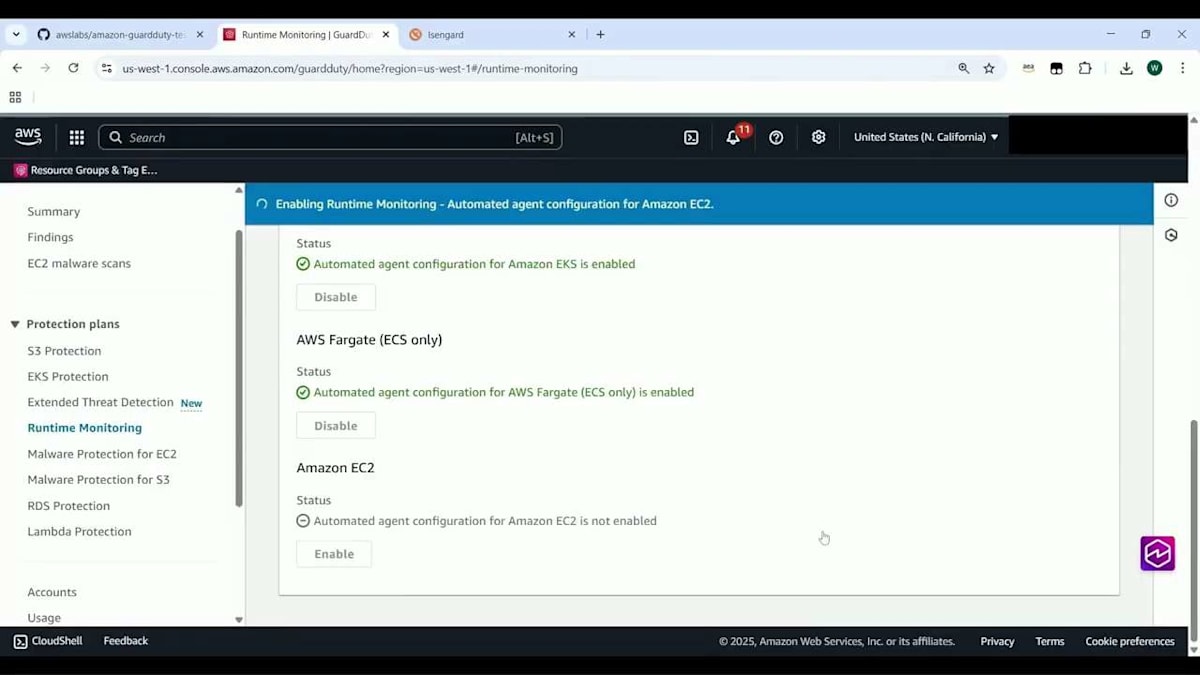Click the AWS Search field
The width and height of the screenshot is (1200, 675).
[x=330, y=137]
